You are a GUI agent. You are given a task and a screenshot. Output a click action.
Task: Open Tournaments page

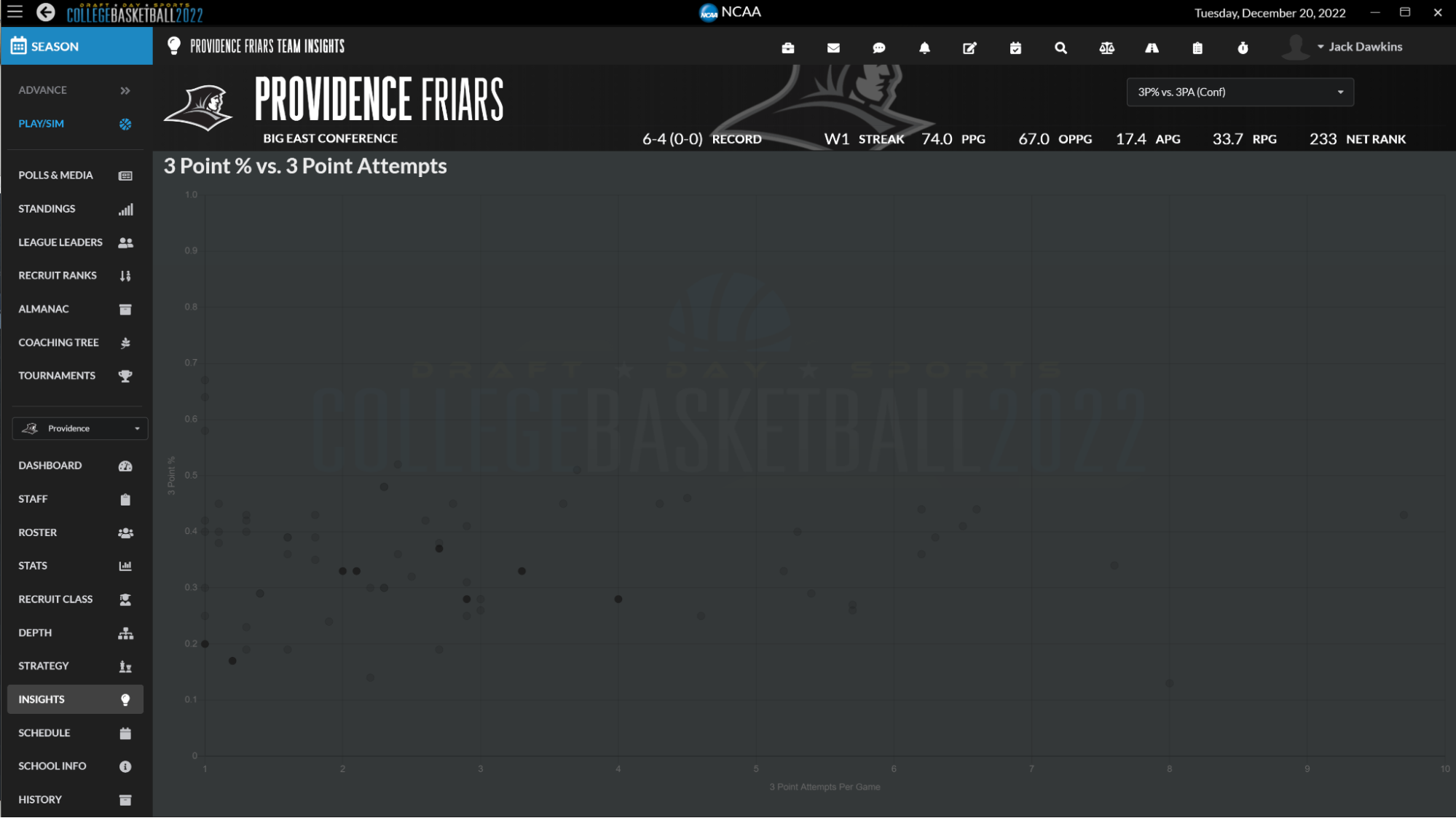tap(75, 376)
